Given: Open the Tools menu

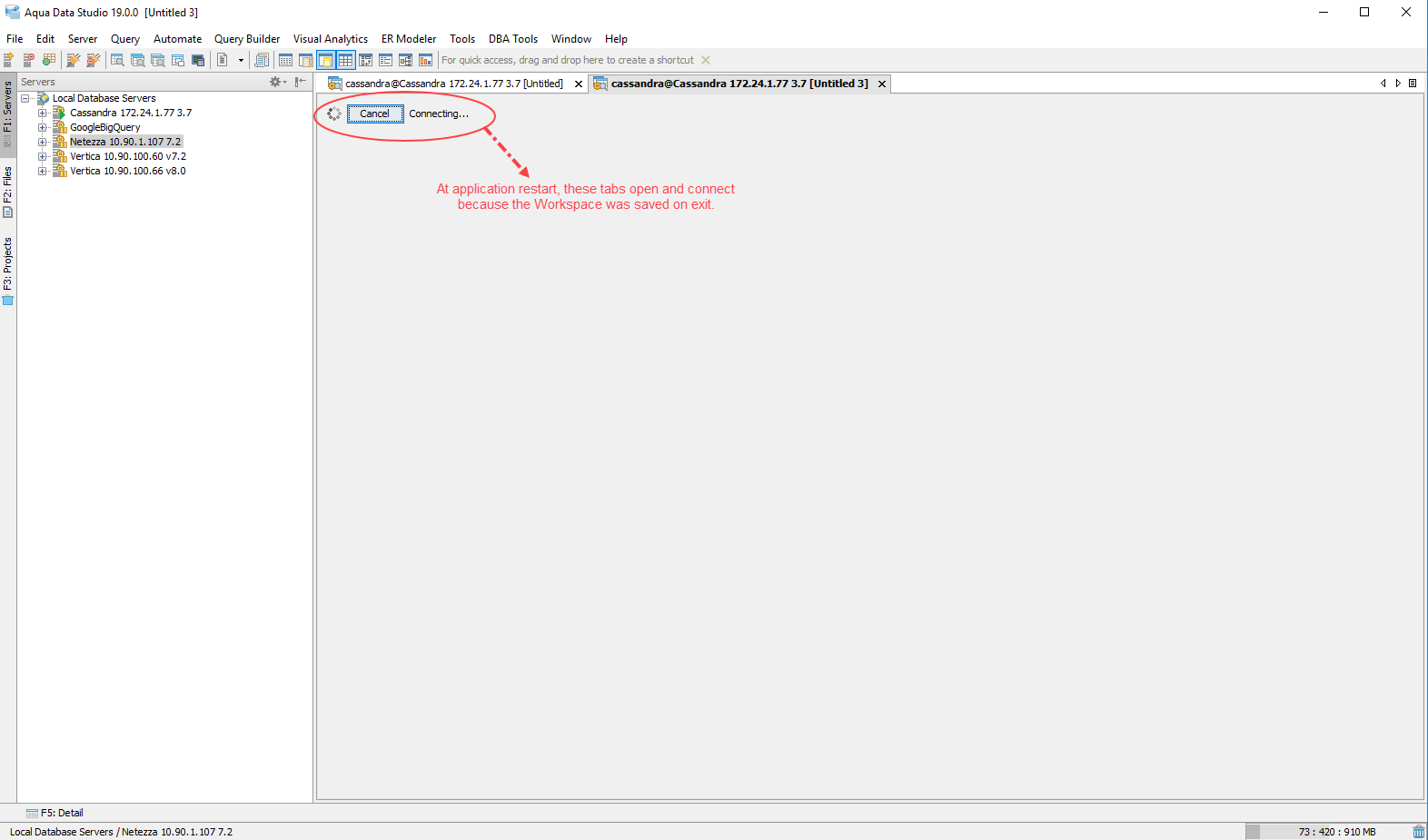Looking at the screenshot, I should (462, 39).
